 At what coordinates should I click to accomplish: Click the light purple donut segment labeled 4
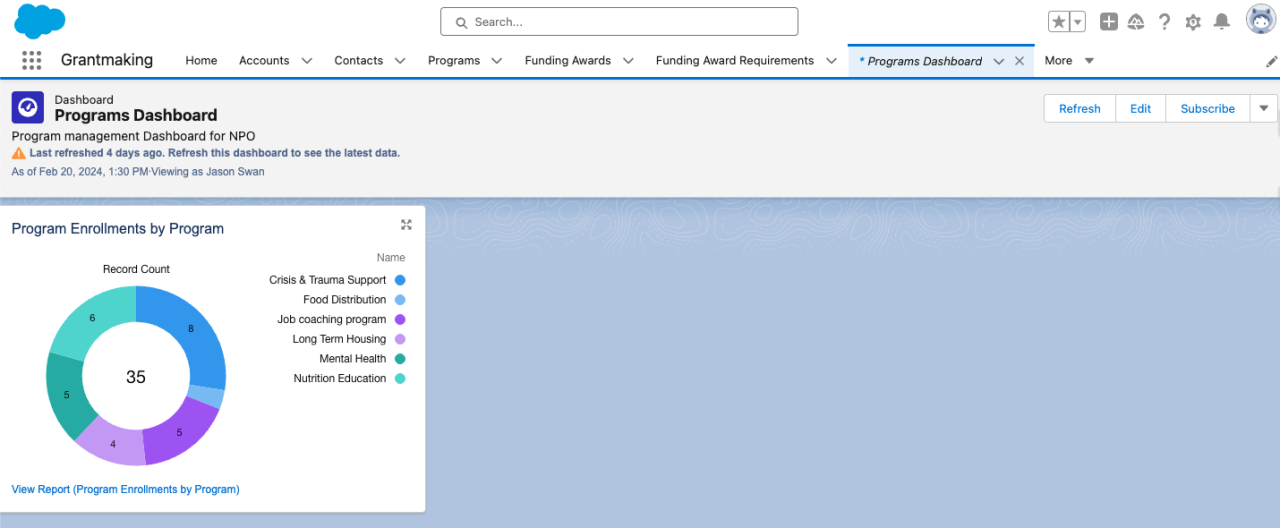click(x=113, y=444)
